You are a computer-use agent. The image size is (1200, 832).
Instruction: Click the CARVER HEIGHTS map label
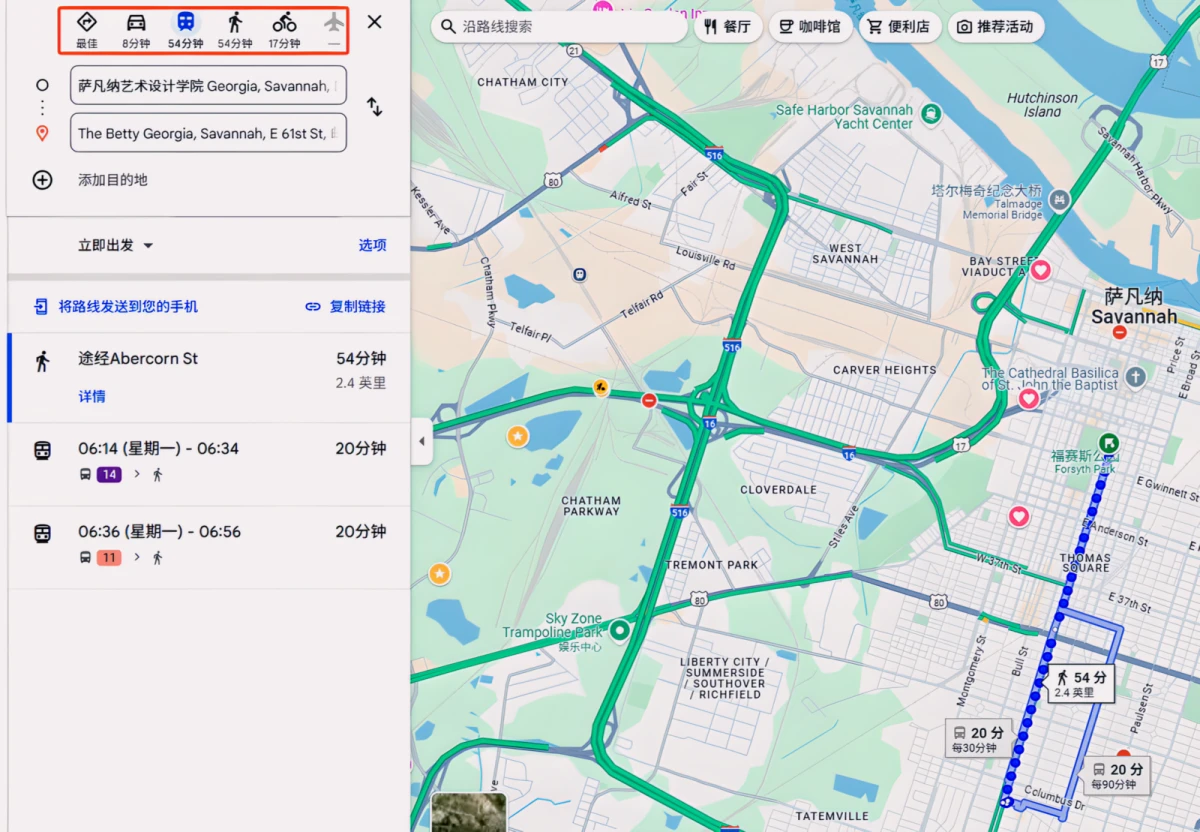[x=884, y=370]
